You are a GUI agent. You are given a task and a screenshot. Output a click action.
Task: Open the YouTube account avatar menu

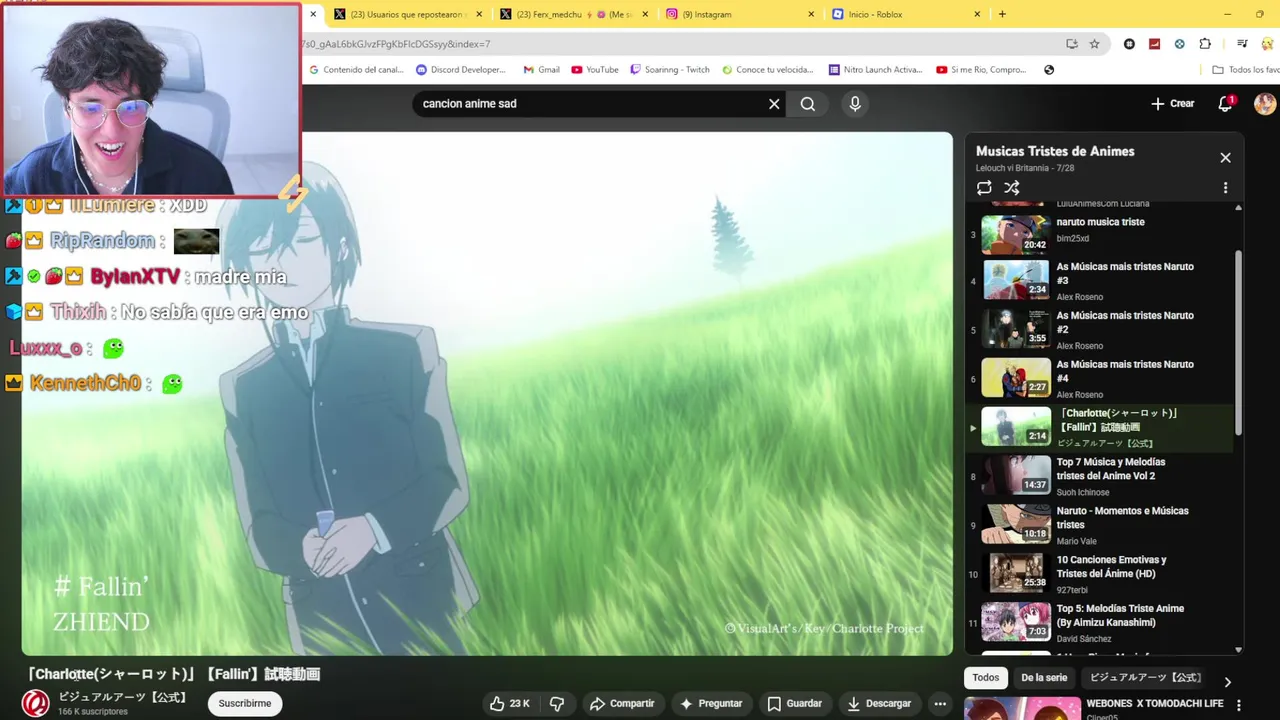click(1265, 104)
